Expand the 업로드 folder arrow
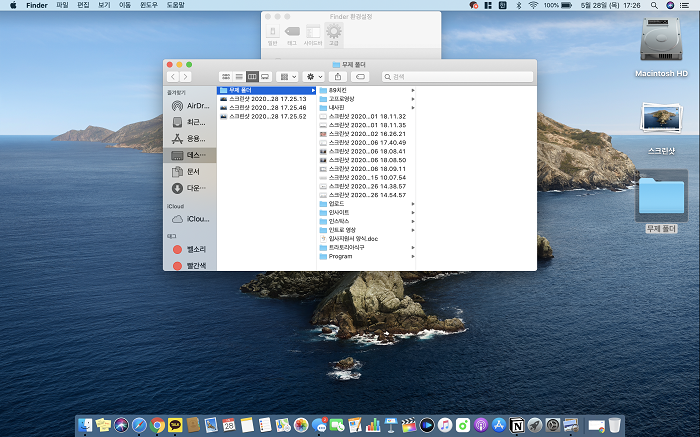Image resolution: width=700 pixels, height=437 pixels. [x=412, y=204]
